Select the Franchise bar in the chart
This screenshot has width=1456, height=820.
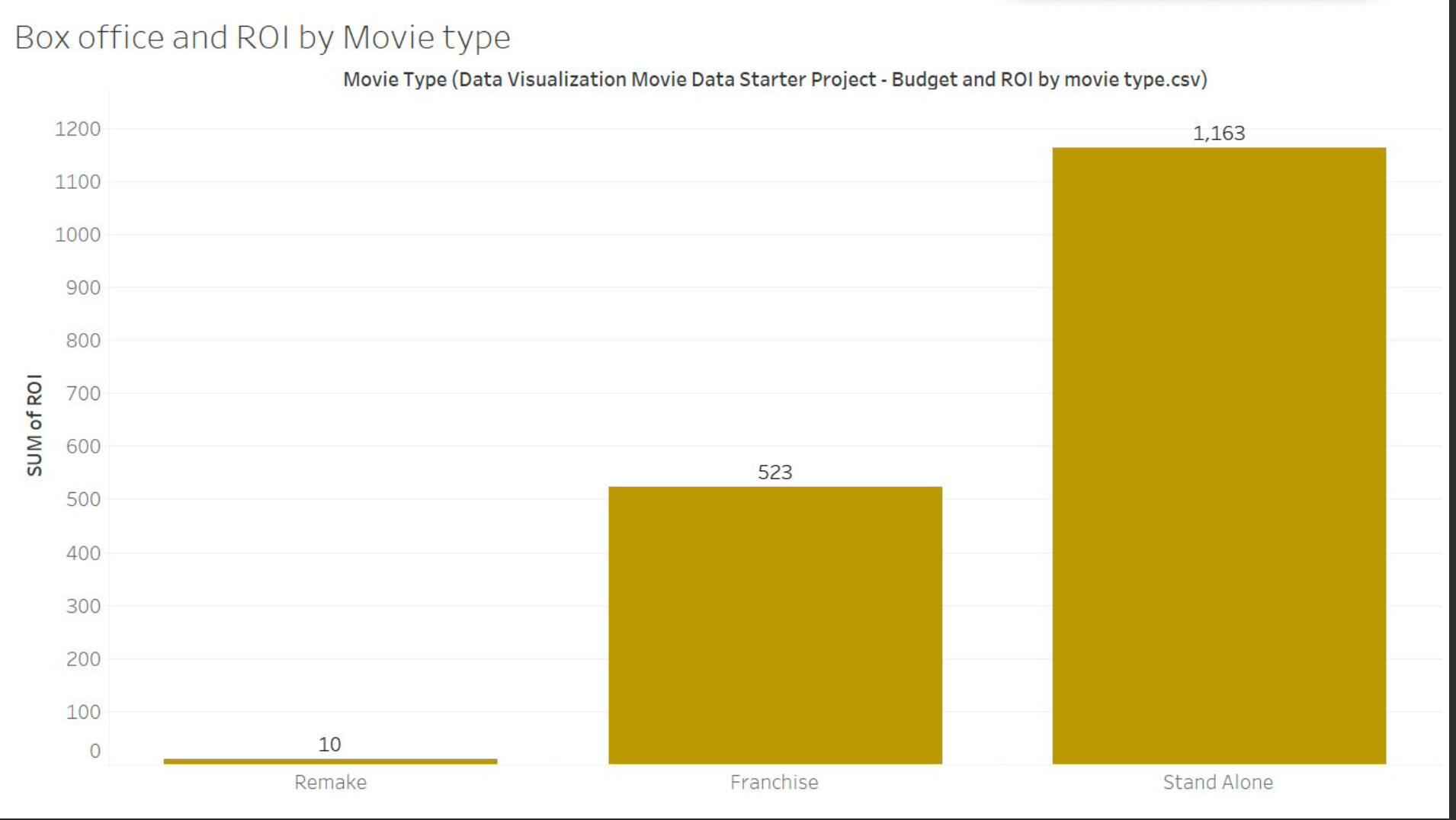pyautogui.click(x=775, y=625)
